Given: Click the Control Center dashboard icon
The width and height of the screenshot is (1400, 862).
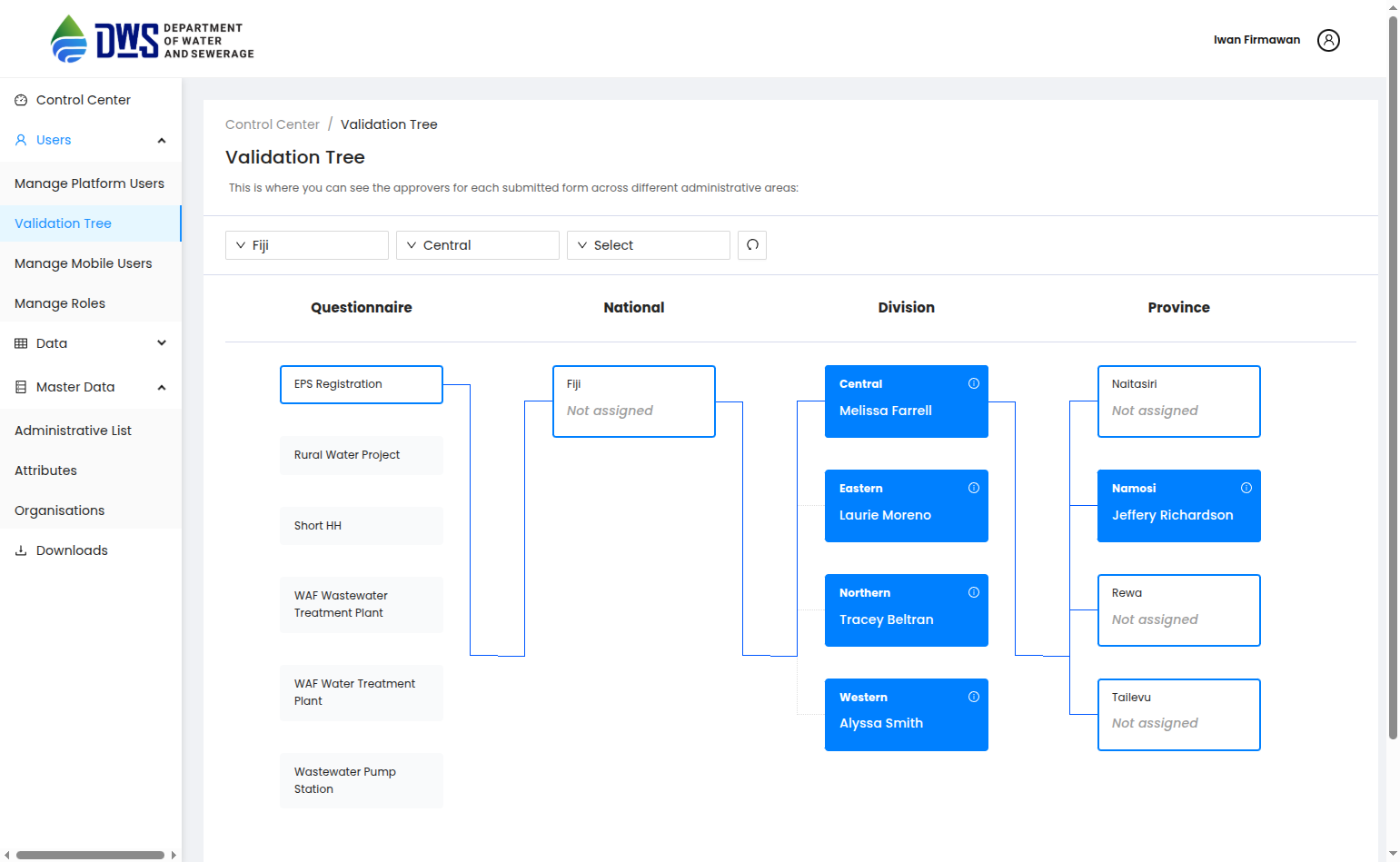Looking at the screenshot, I should (21, 100).
